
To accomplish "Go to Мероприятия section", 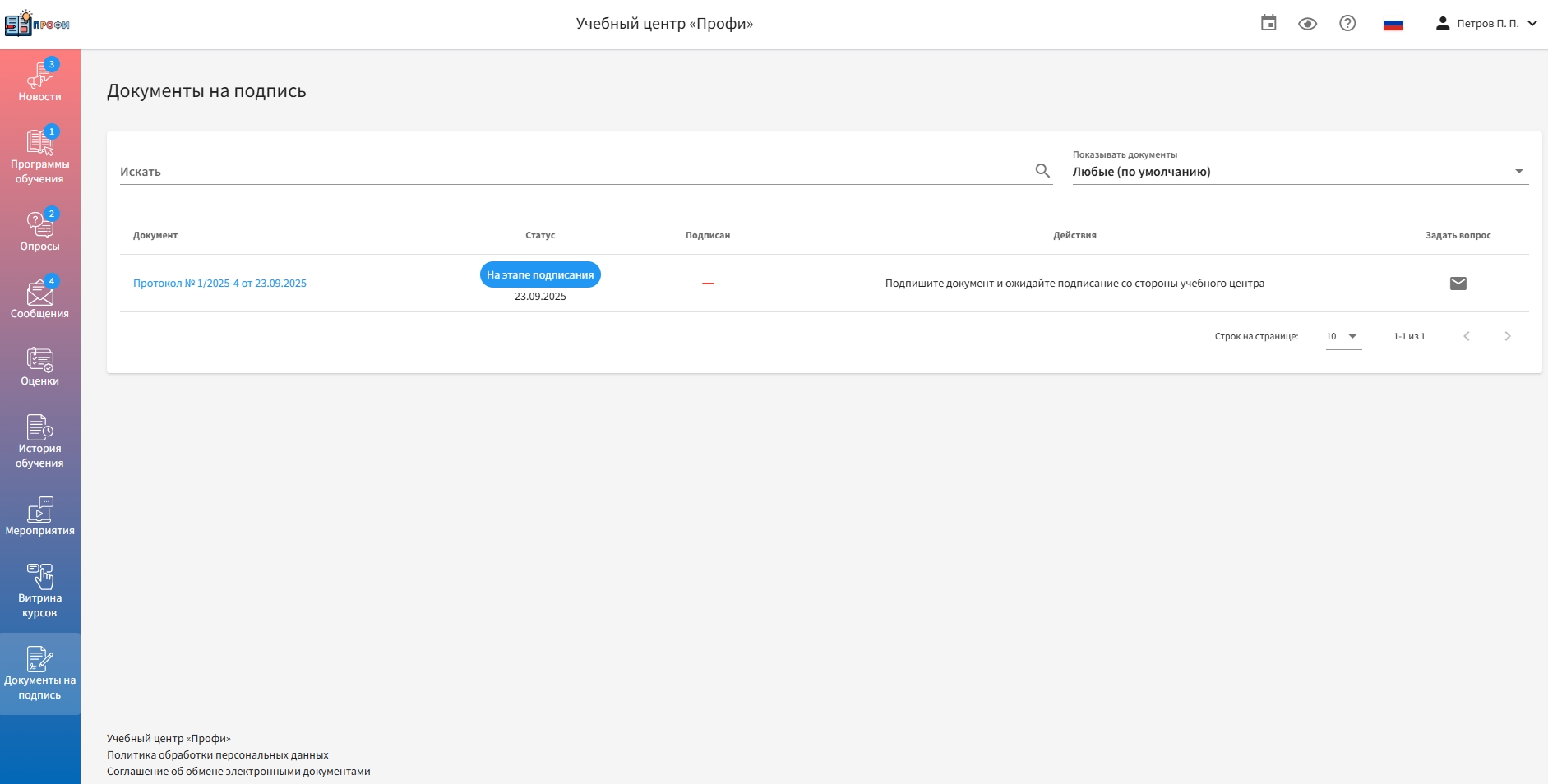I will pyautogui.click(x=39, y=515).
